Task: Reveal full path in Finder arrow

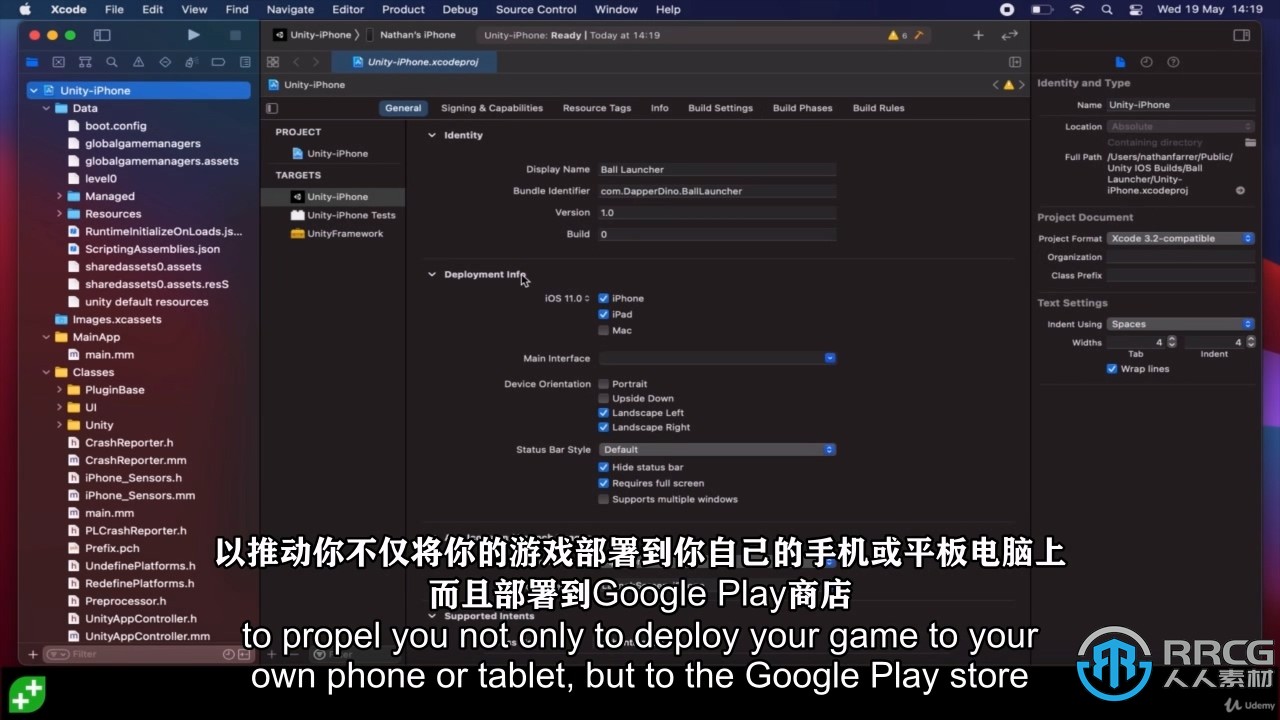Action: (x=1240, y=190)
